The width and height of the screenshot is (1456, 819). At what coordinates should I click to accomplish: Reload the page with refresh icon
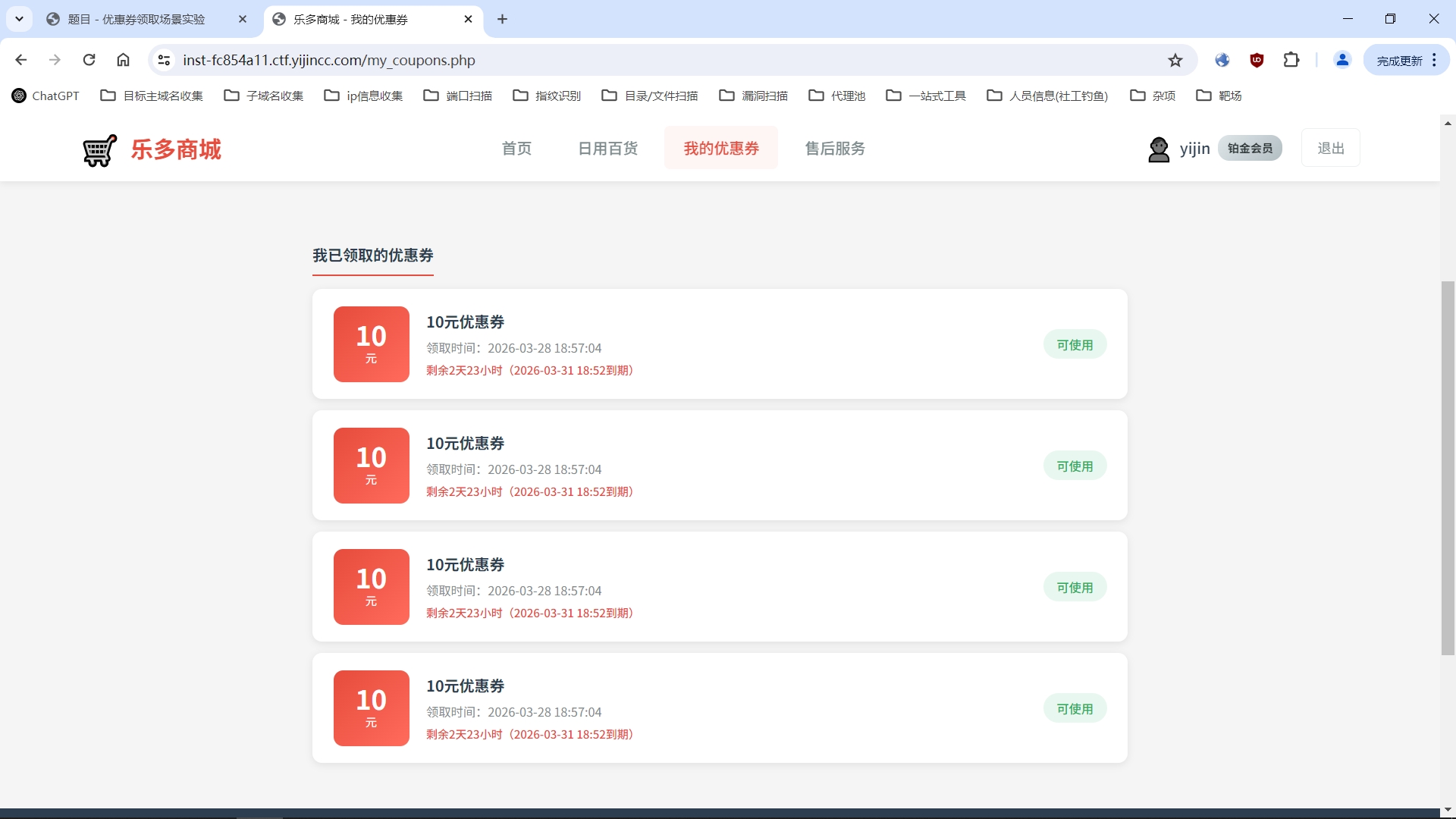(x=89, y=60)
